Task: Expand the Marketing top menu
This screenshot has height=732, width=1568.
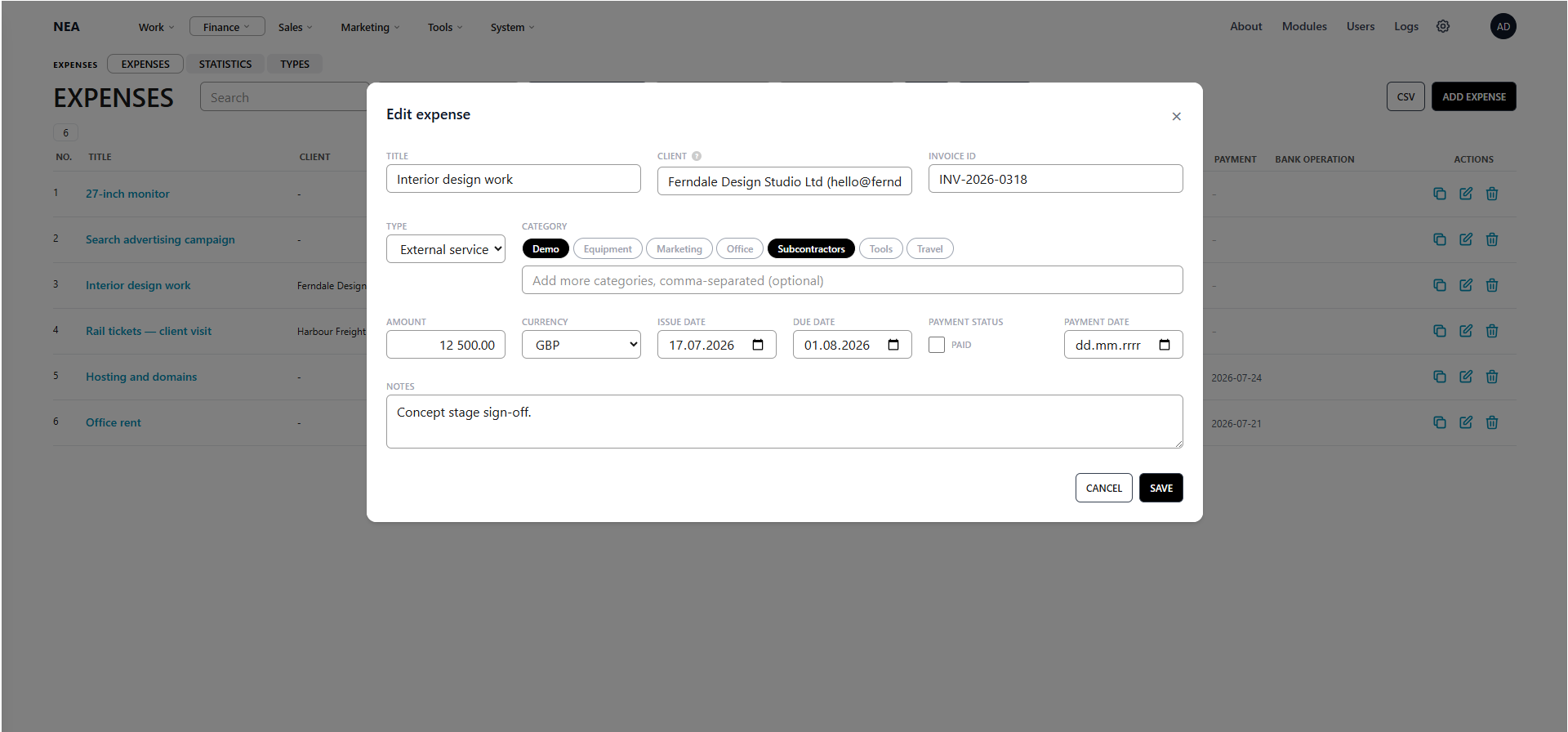Action: [x=370, y=27]
